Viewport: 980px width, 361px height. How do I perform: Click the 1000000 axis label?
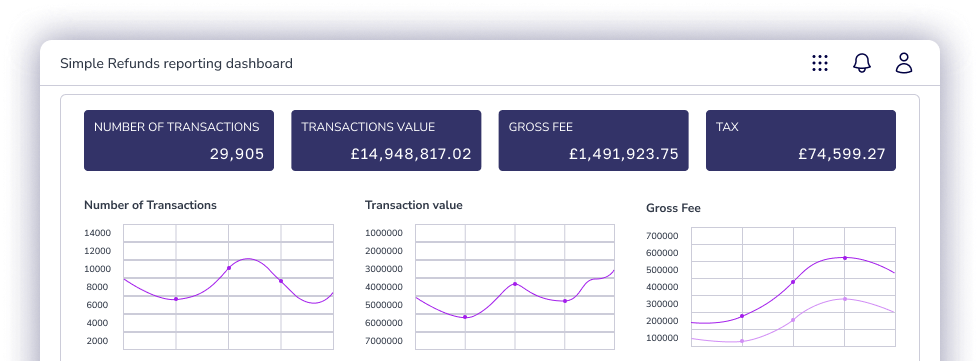tap(384, 233)
